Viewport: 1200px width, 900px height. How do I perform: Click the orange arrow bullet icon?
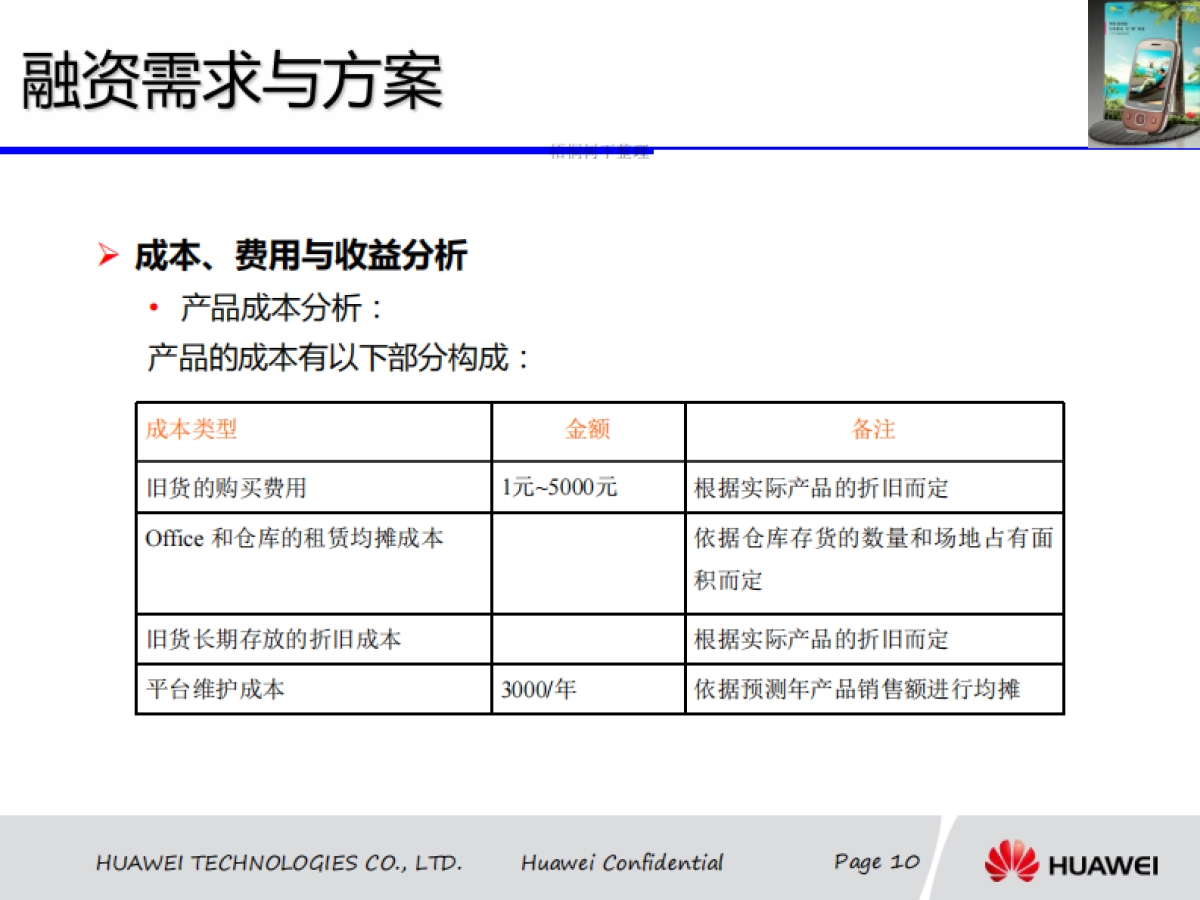pyautogui.click(x=108, y=254)
